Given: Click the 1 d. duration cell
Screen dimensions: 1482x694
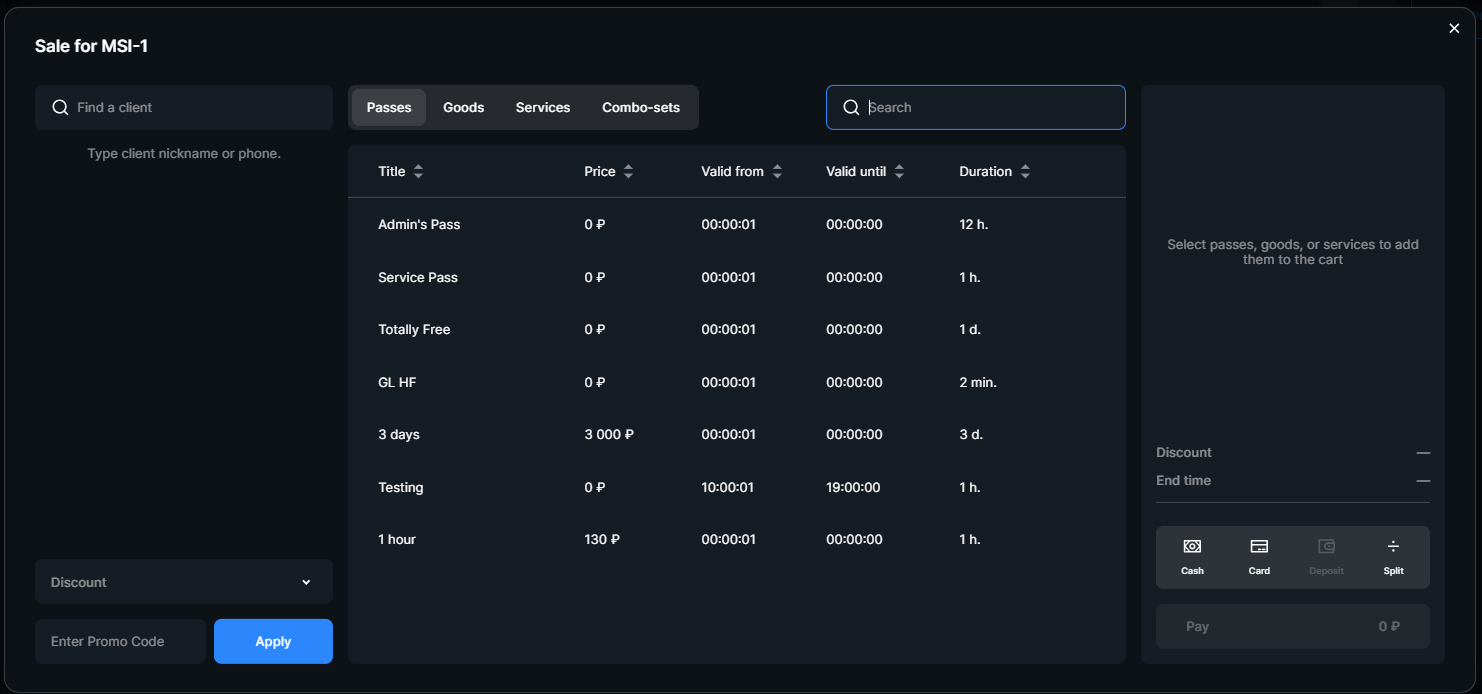Looking at the screenshot, I should click(x=970, y=329).
